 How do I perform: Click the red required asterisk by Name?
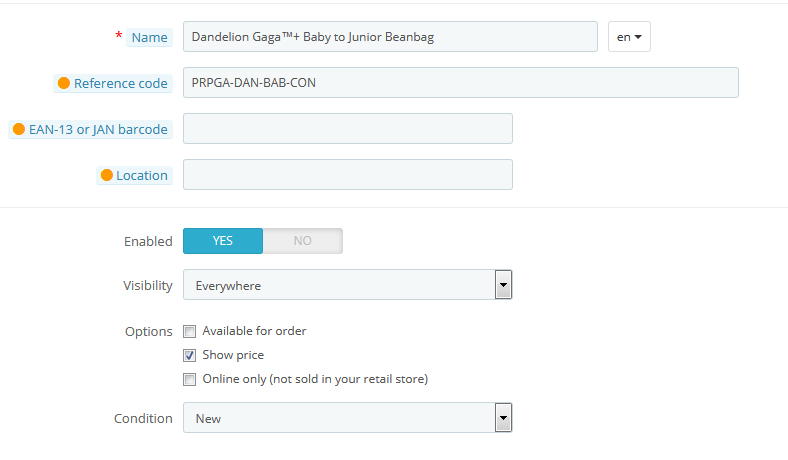(119, 37)
